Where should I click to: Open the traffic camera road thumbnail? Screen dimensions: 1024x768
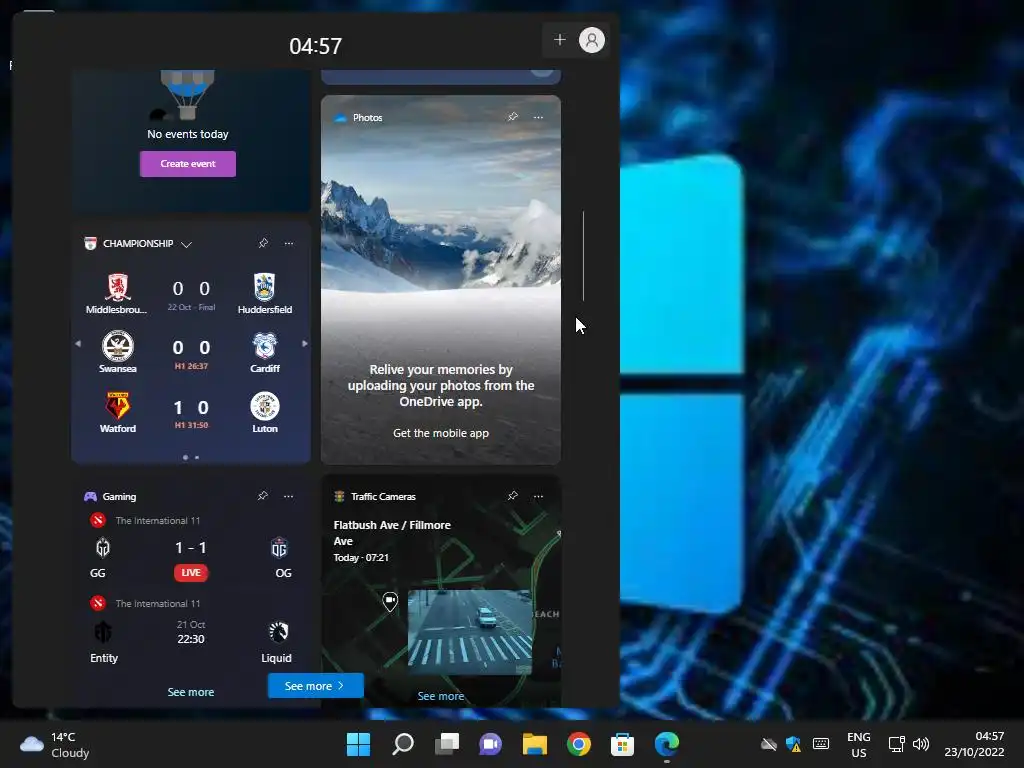[470, 632]
